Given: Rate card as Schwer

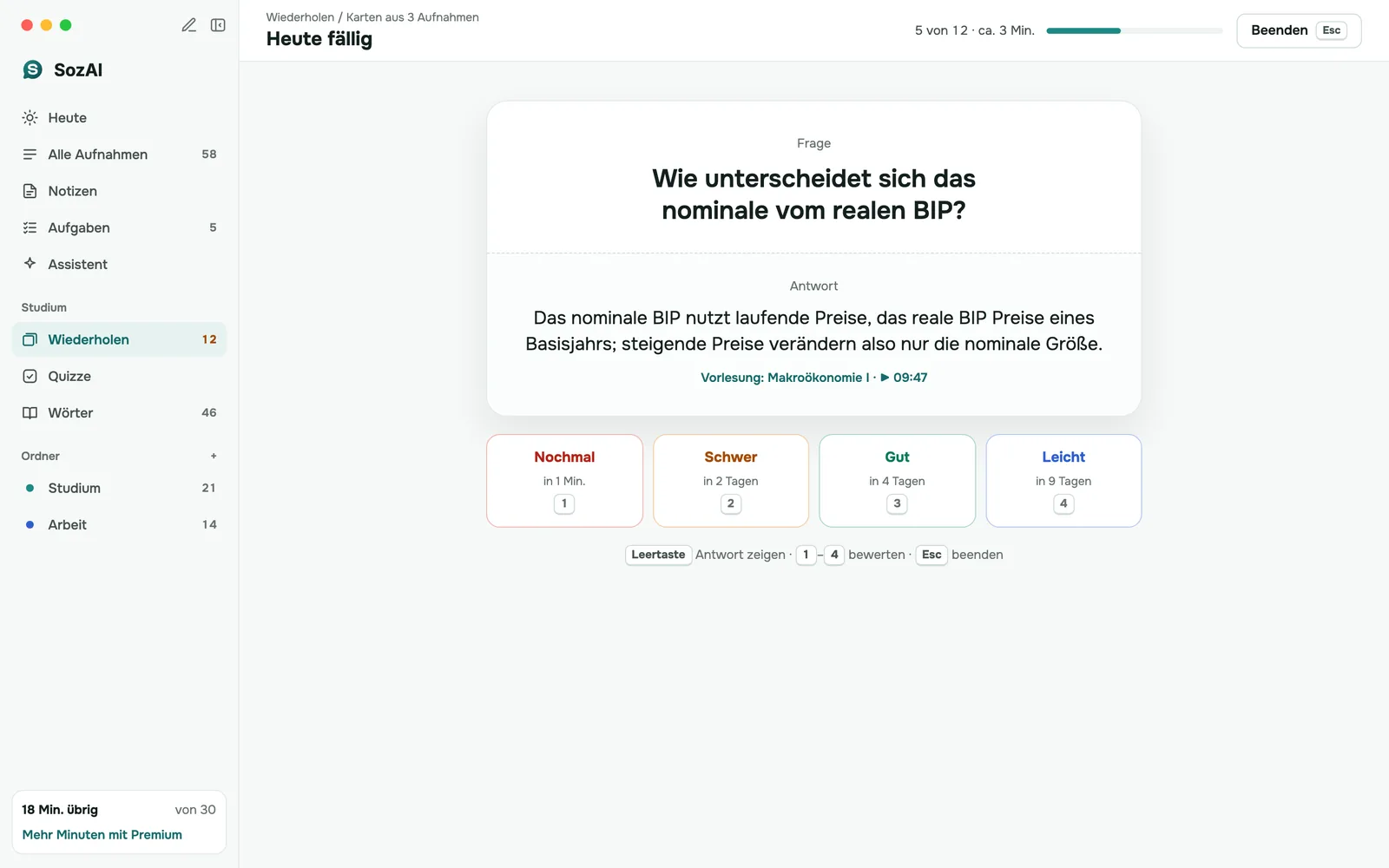Looking at the screenshot, I should 731,480.
